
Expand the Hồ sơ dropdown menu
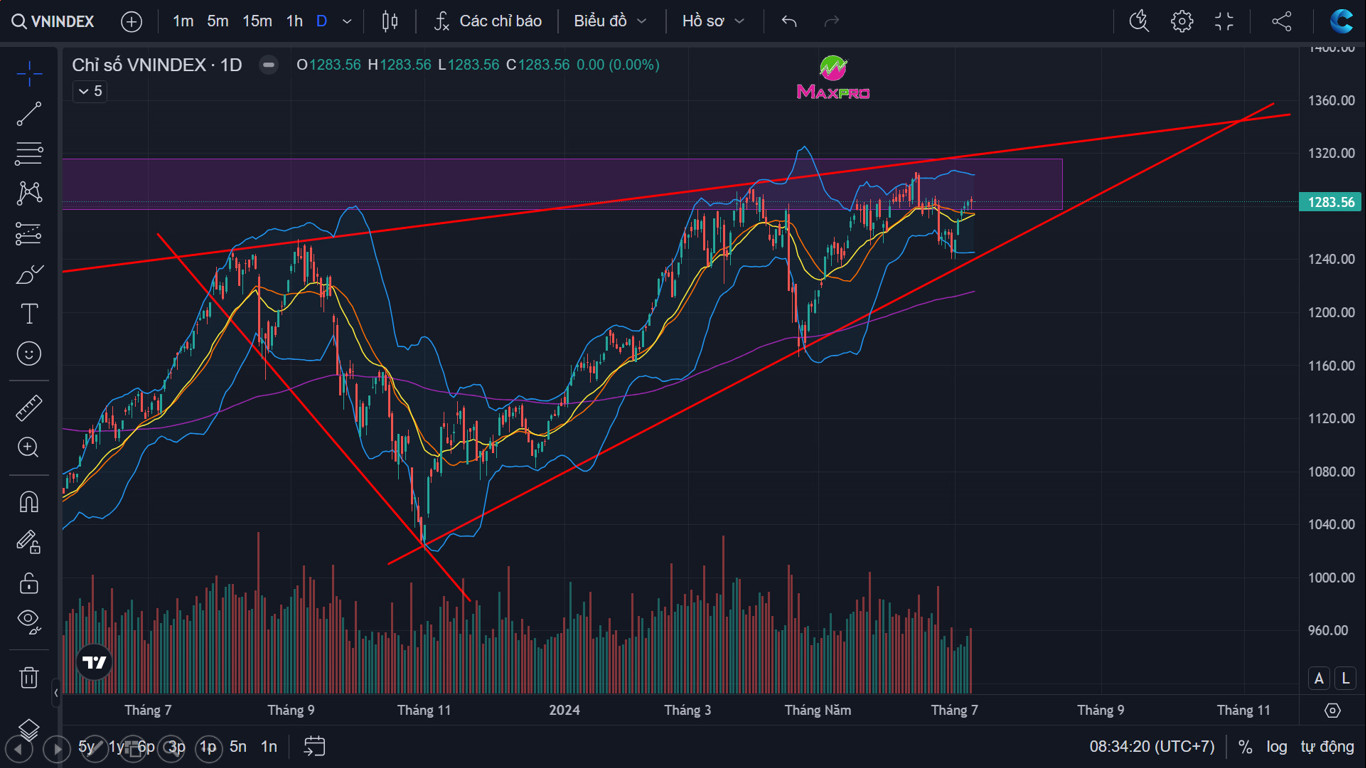coord(713,21)
